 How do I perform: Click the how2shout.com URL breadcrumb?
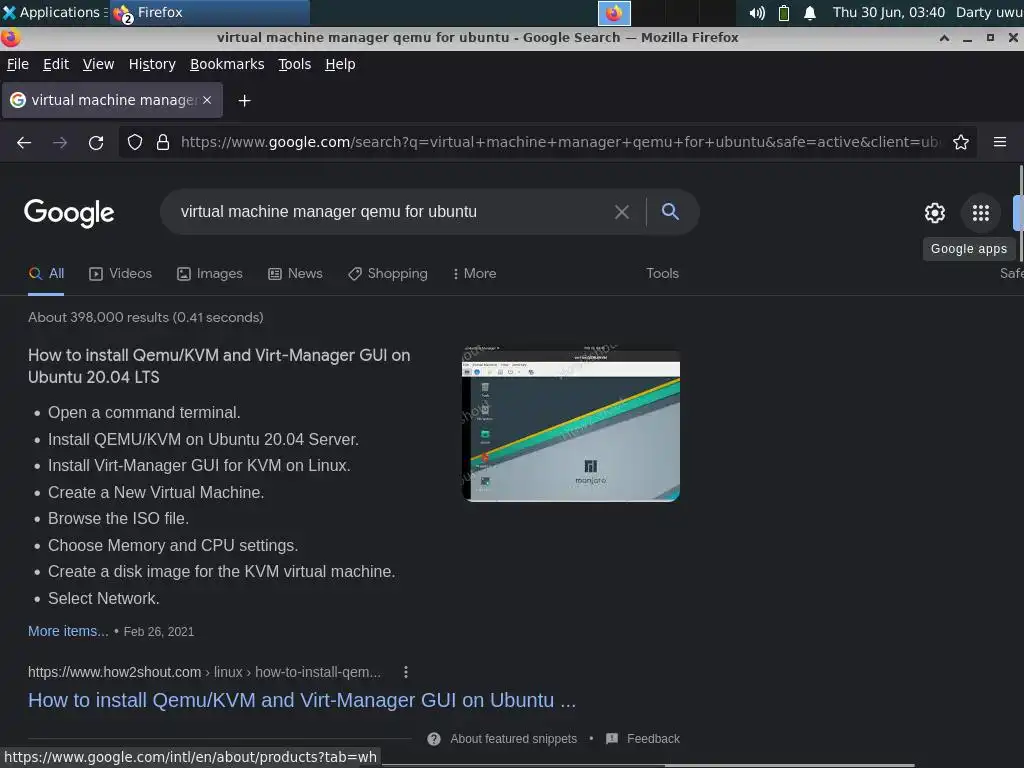[x=204, y=672]
